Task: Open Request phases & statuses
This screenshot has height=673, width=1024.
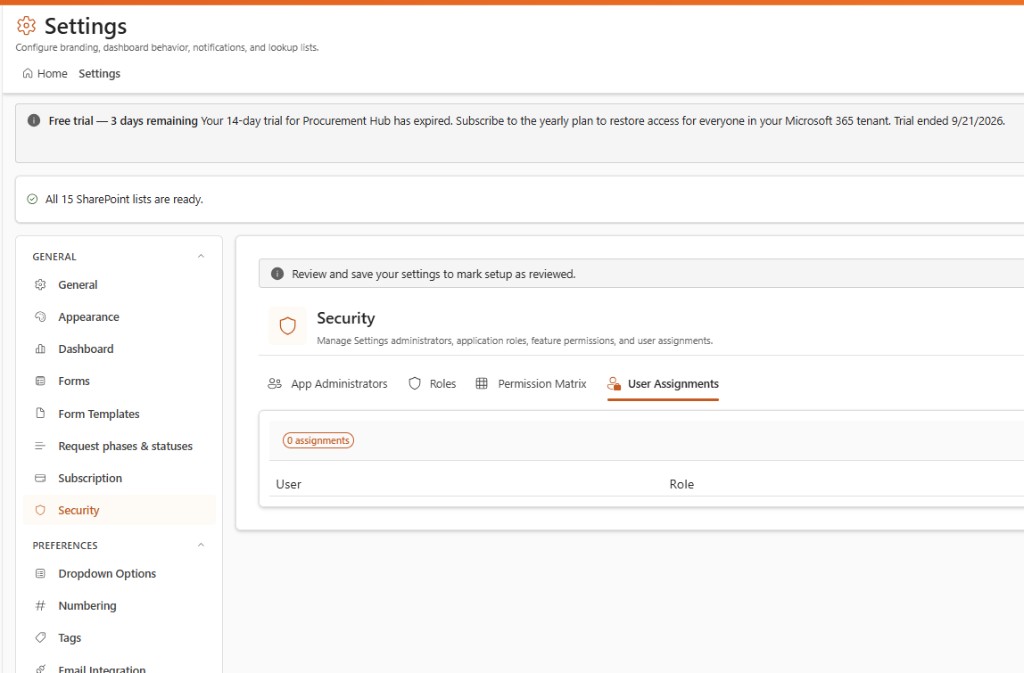Action: pyautogui.click(x=120, y=446)
